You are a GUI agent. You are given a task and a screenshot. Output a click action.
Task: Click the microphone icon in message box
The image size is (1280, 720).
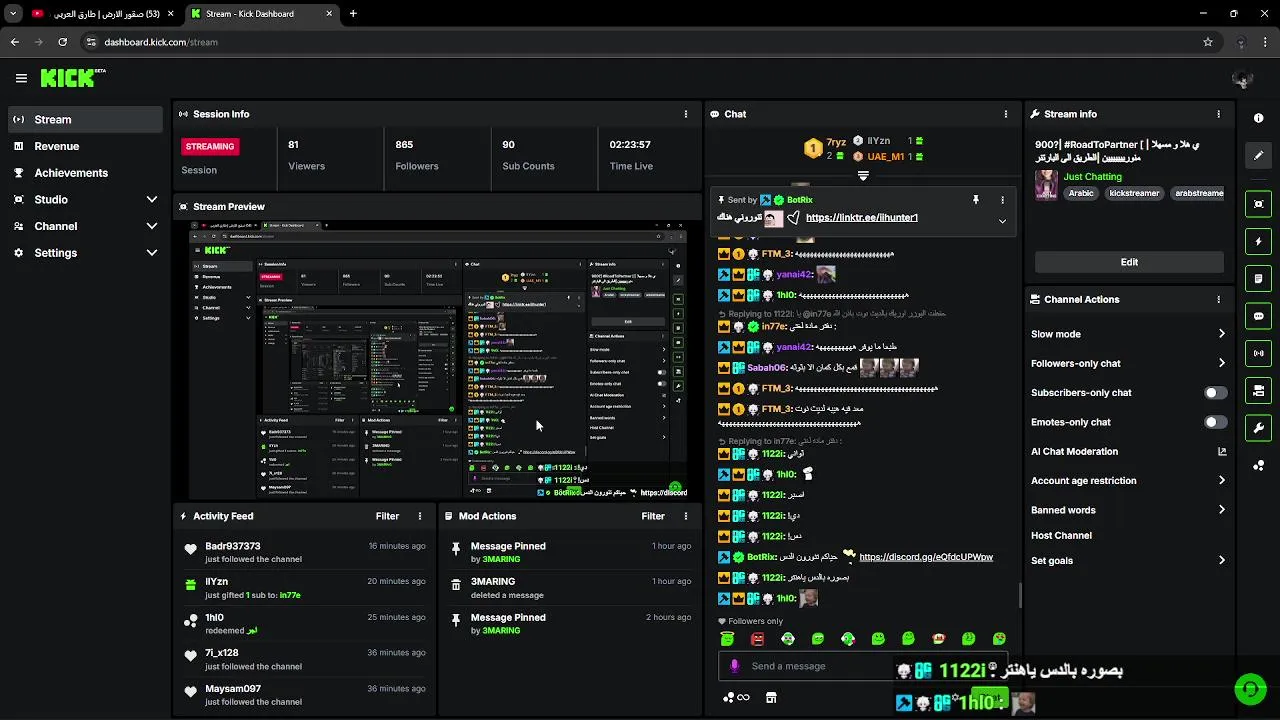pos(735,666)
